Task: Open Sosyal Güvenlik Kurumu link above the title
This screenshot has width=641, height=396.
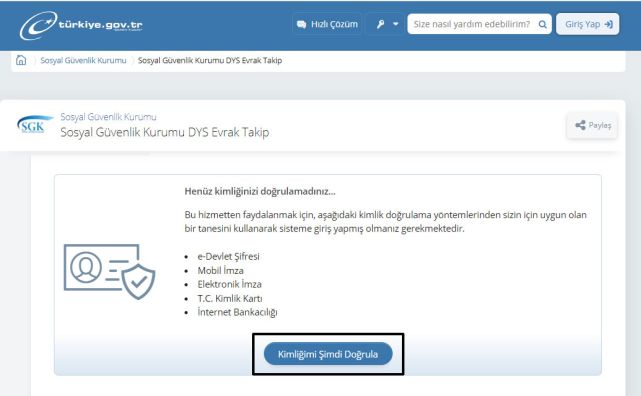Action: 108,117
